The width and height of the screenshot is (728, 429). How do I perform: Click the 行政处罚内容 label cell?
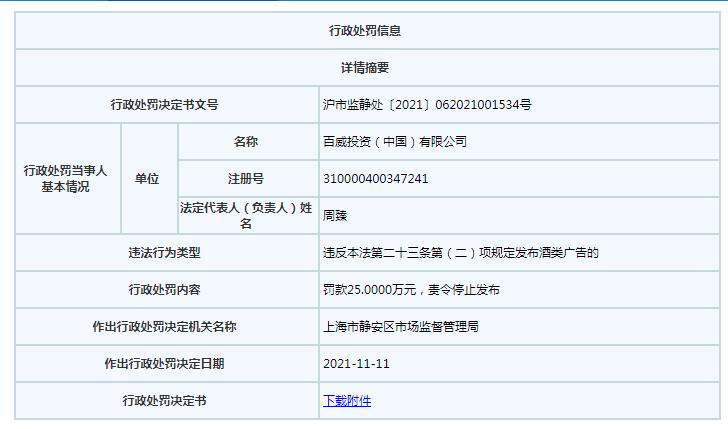point(167,290)
